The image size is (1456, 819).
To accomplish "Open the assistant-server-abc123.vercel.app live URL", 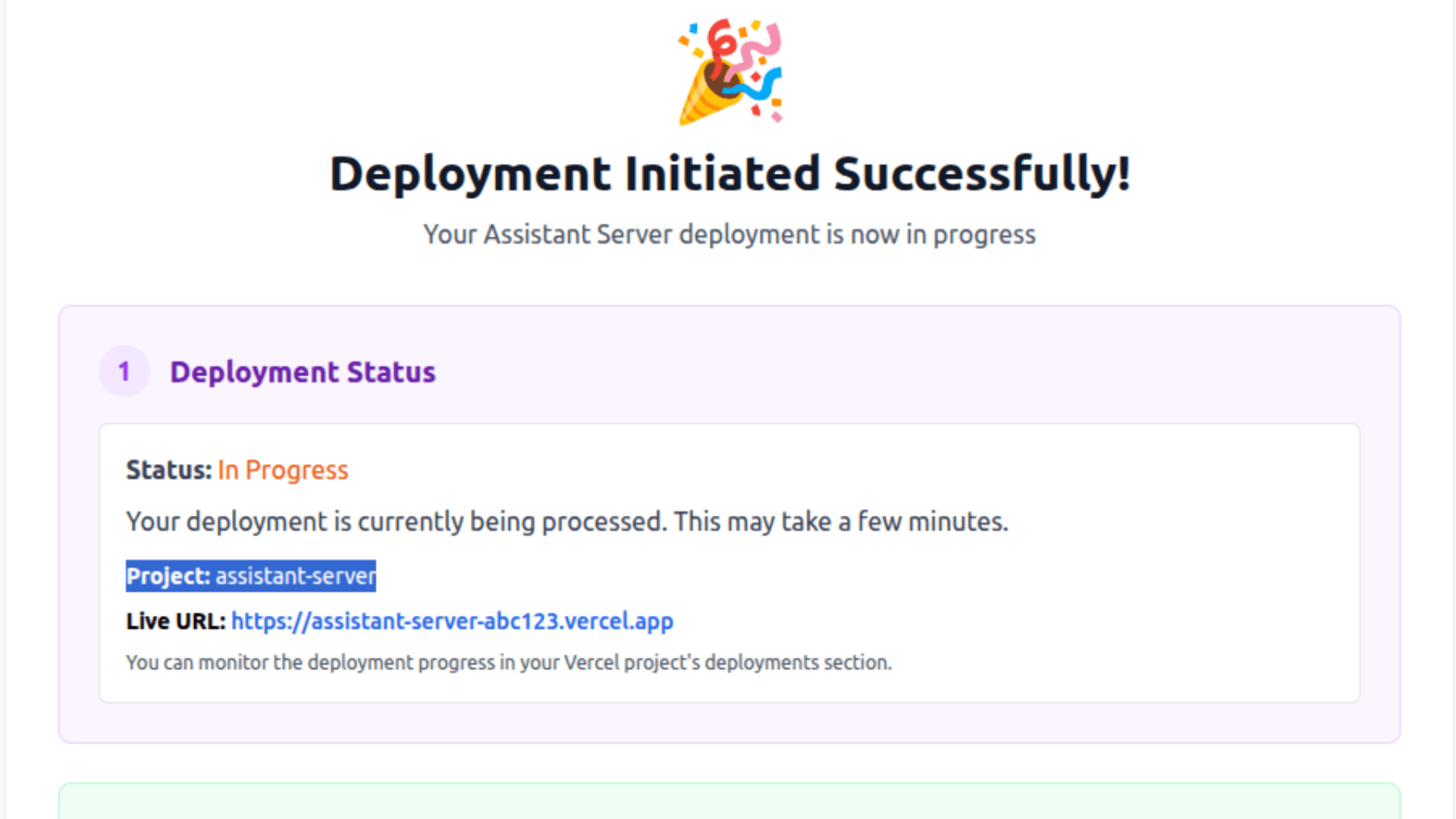I will [x=452, y=621].
